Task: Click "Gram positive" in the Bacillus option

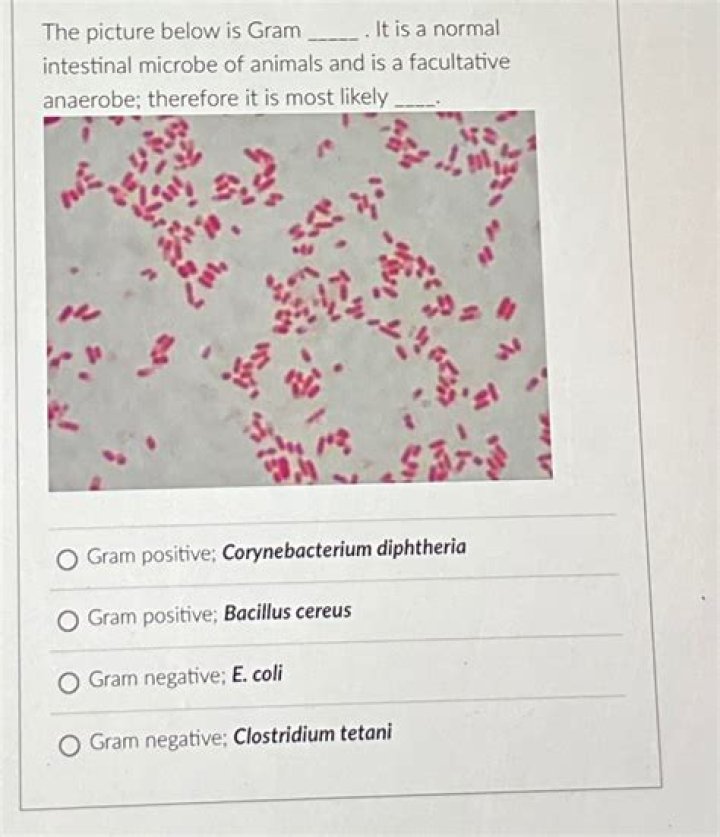Action: [x=151, y=616]
